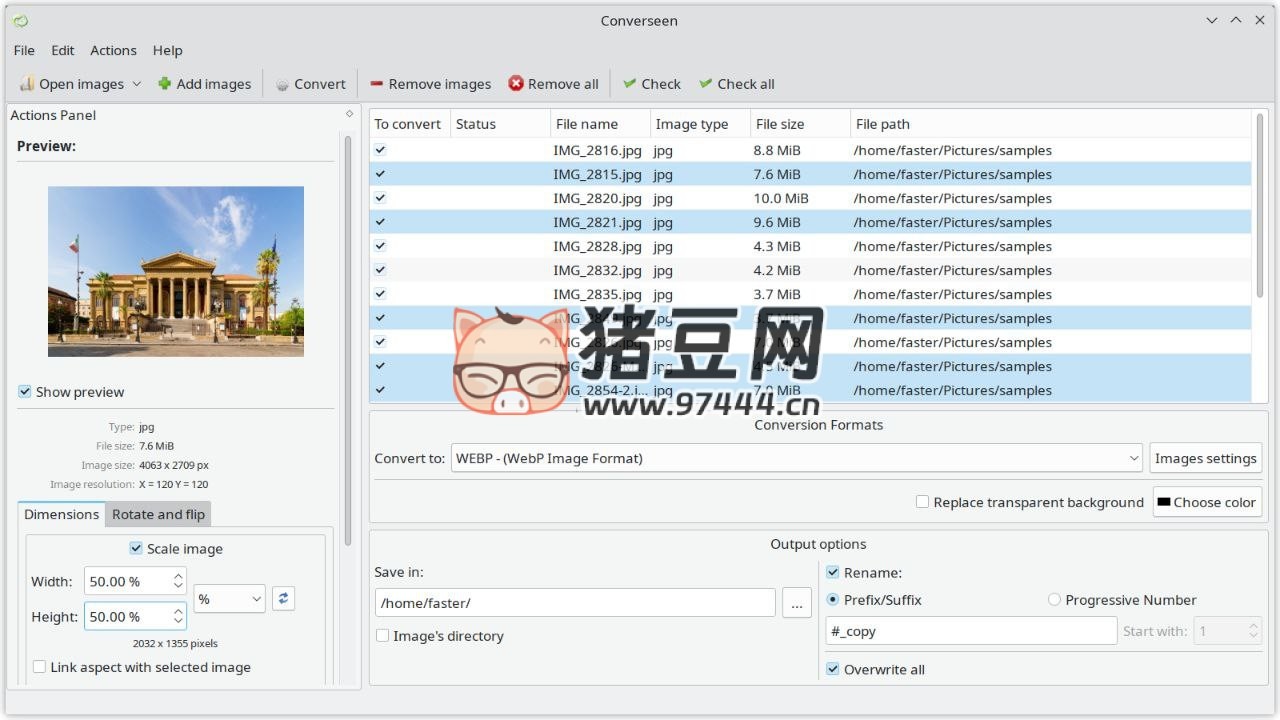This screenshot has height=720, width=1280.
Task: Open the scale unit % dropdown
Action: (229, 598)
